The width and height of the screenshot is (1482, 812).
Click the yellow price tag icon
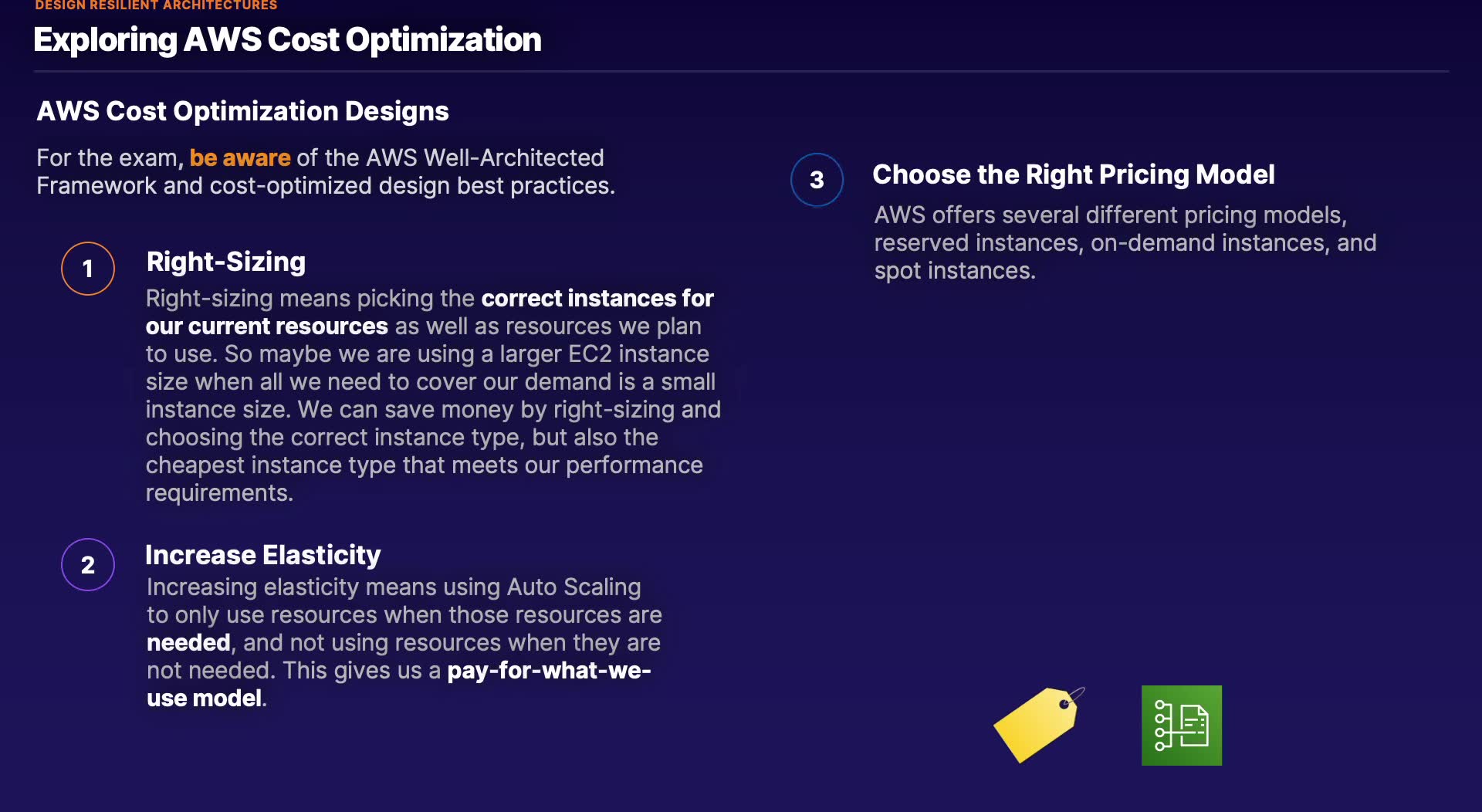[x=1037, y=724]
